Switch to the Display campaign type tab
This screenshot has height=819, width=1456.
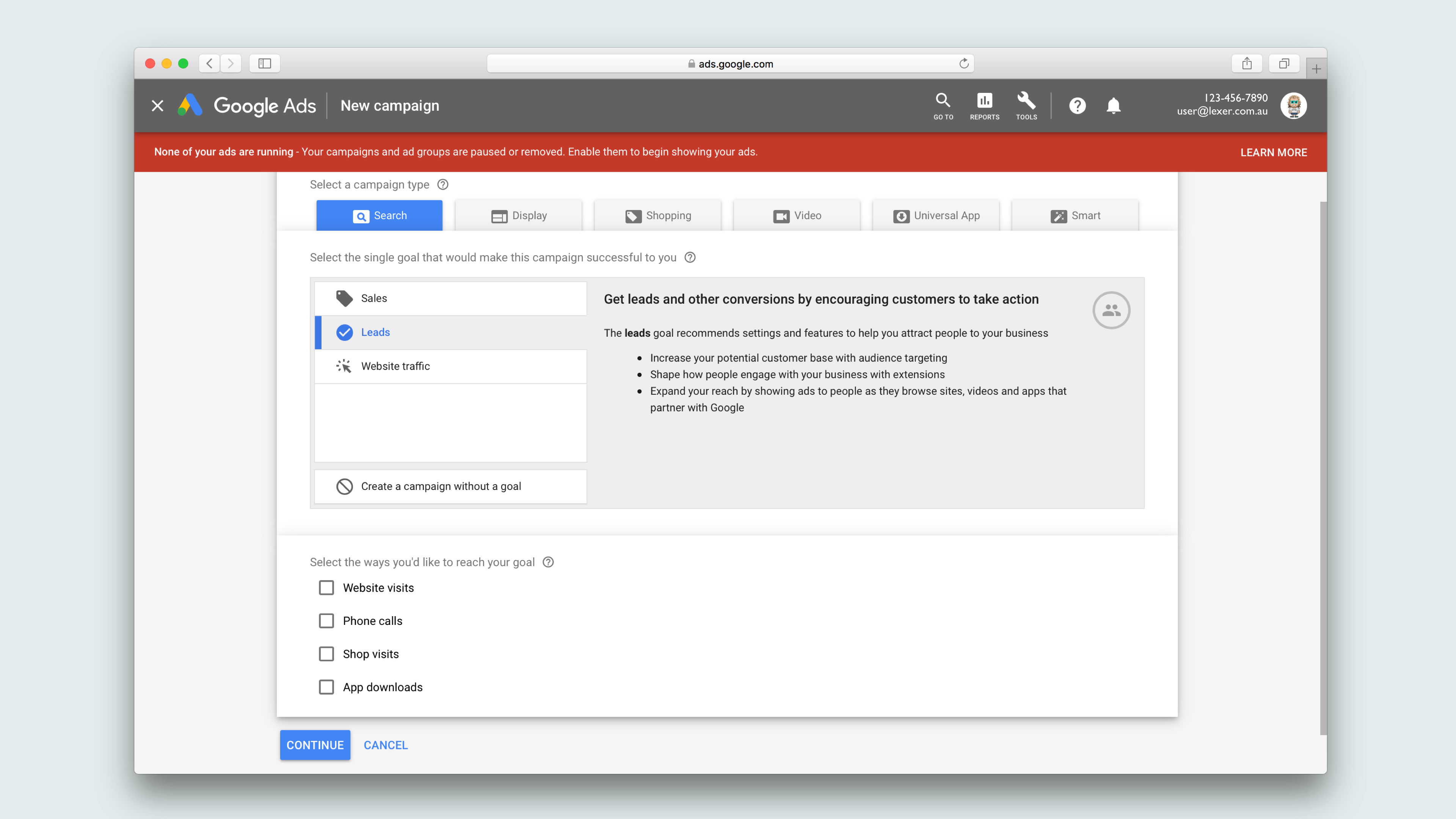[x=518, y=215]
